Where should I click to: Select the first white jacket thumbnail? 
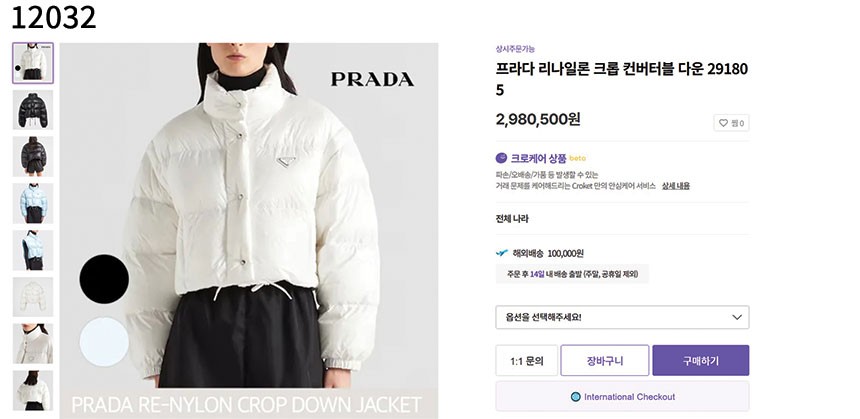click(33, 63)
